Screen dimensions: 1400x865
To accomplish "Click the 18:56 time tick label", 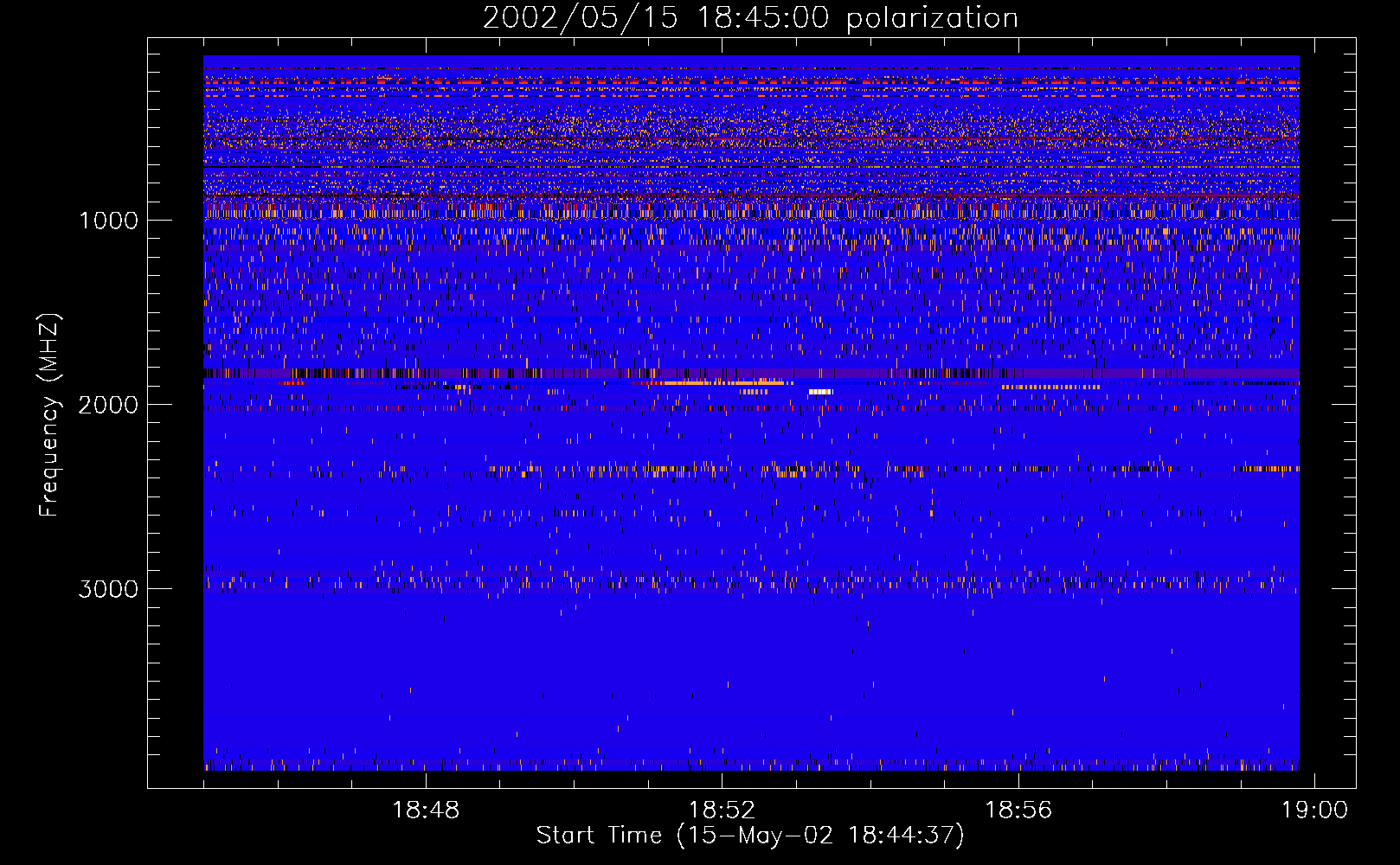I will 1018,811.
